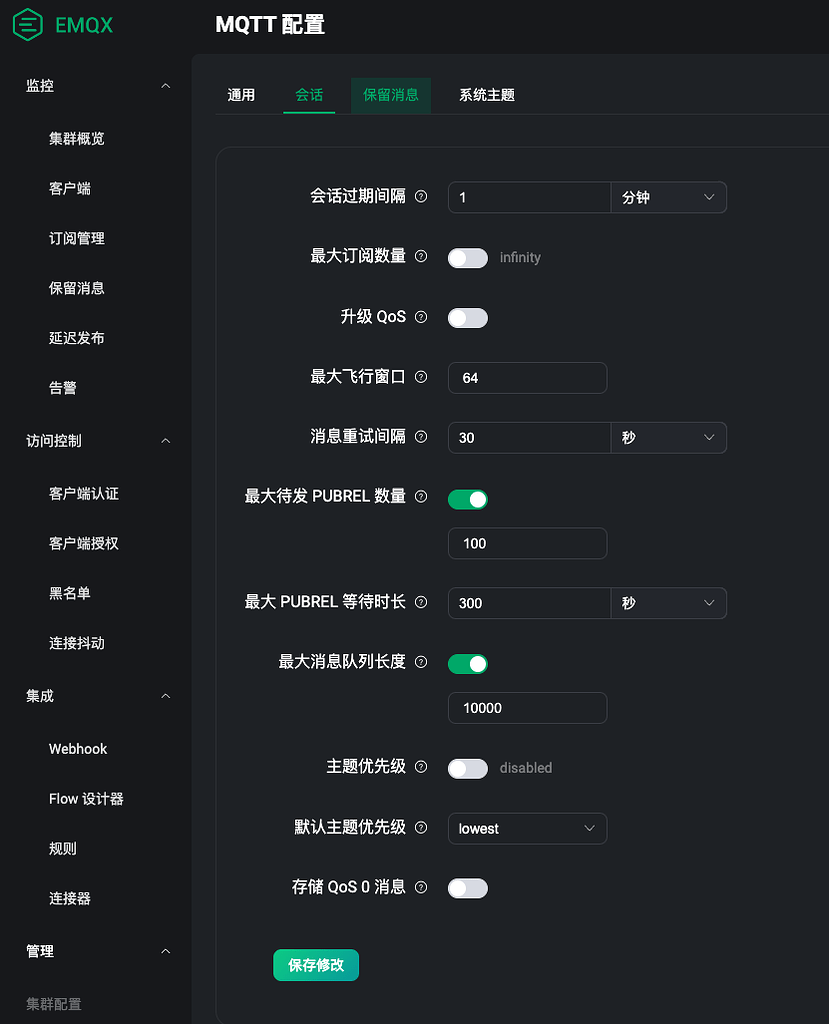829x1024 pixels.
Task: Click the 消息重试间隔 help icon
Action: tap(420, 437)
